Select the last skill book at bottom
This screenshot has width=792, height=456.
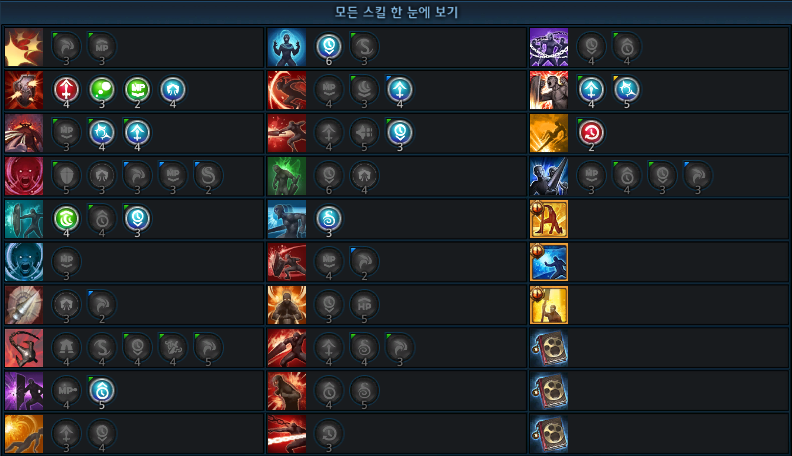point(549,434)
